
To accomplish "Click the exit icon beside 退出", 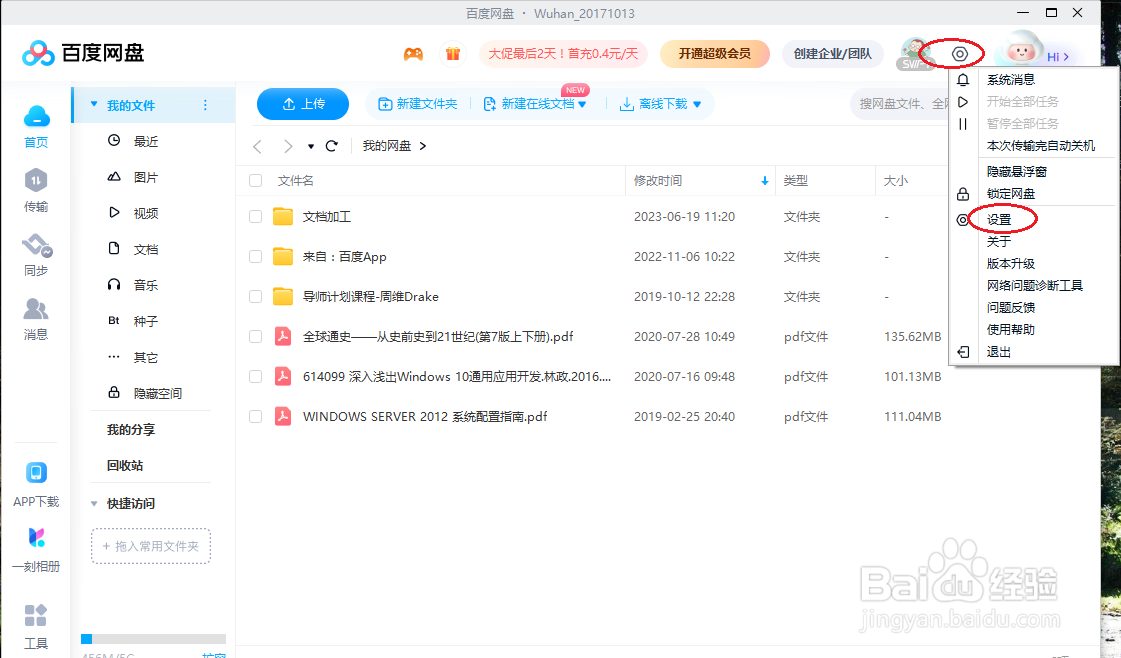I will 963,352.
